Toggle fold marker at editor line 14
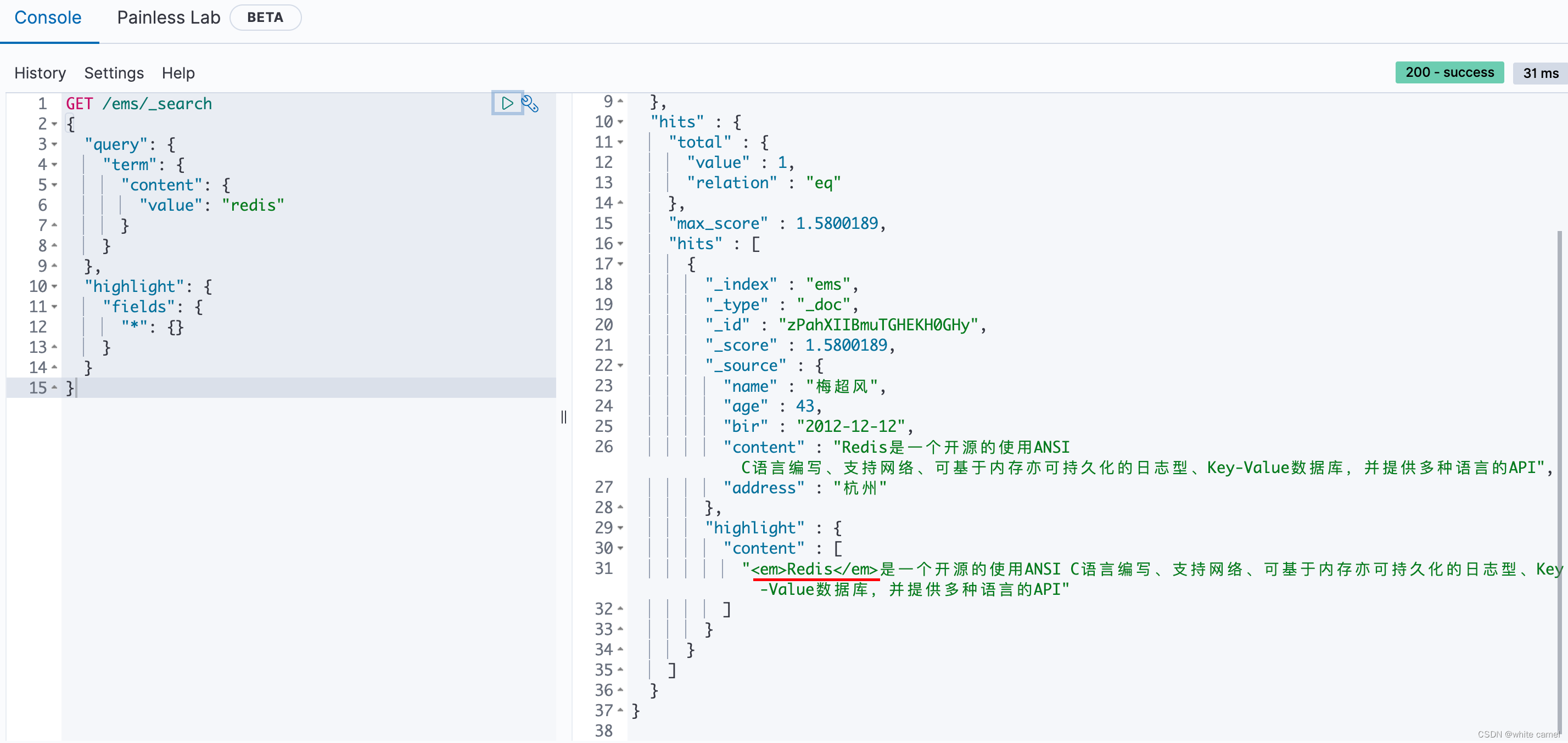 click(55, 368)
